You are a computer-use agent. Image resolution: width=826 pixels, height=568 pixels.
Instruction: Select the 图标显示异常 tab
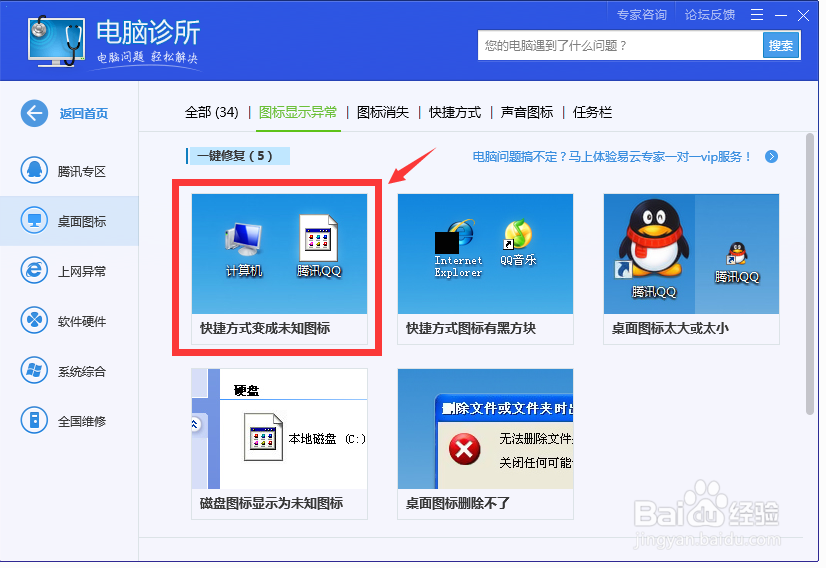pos(298,112)
